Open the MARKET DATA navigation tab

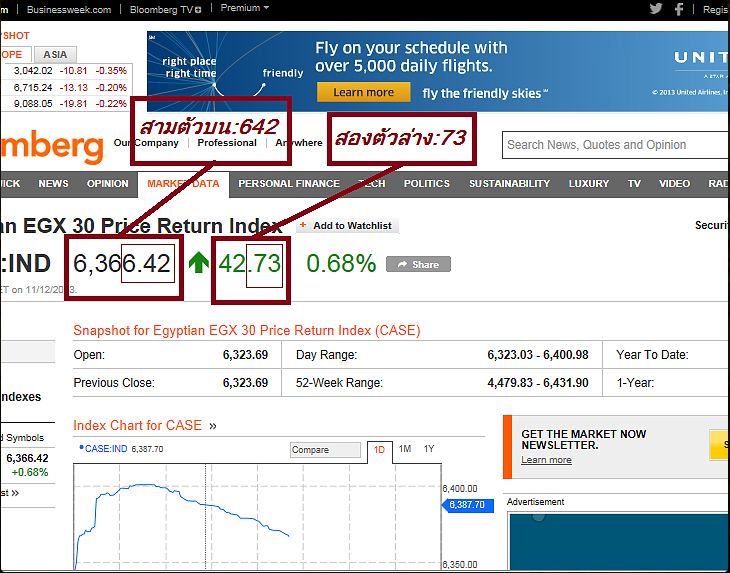[183, 184]
